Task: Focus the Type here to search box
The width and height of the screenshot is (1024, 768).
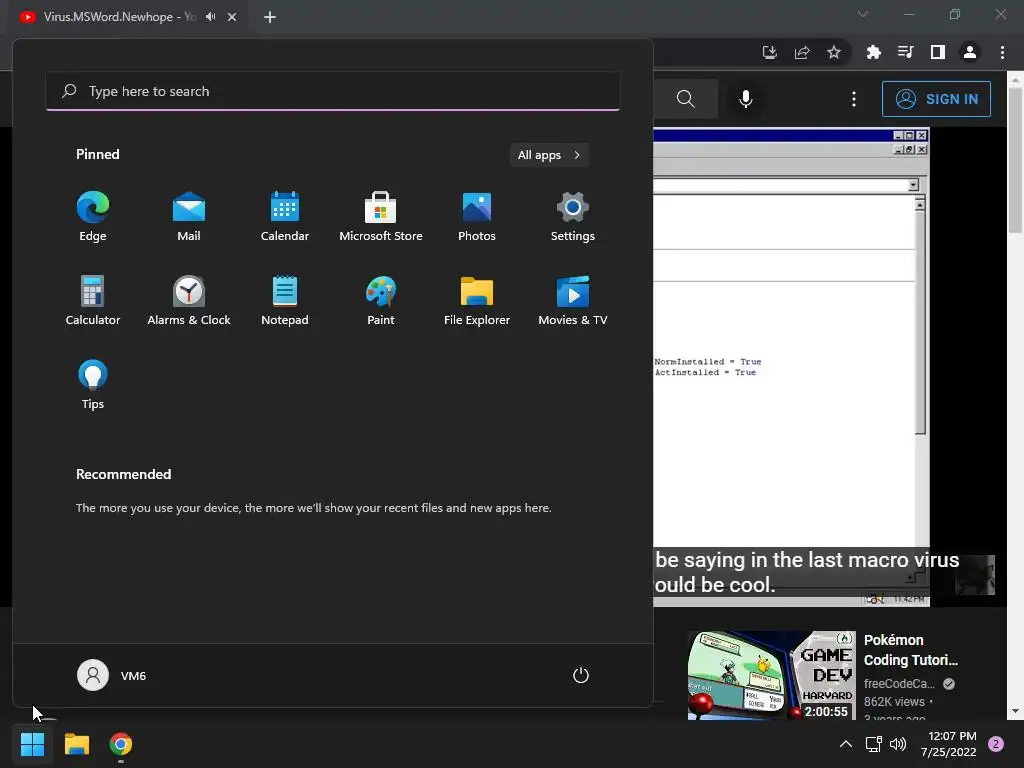Action: (x=332, y=91)
